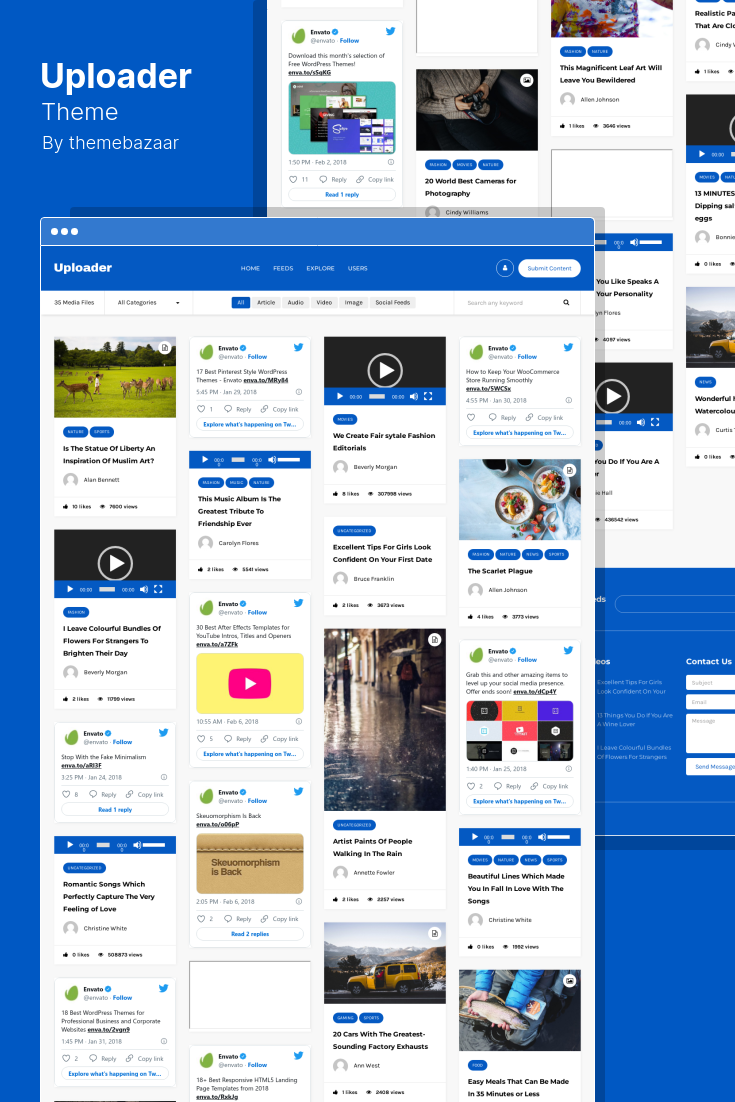This screenshot has height=1102, width=735.
Task: Click Twitter bird on 'Stop With the Fake Minimalism' tweet
Action: click(x=163, y=732)
